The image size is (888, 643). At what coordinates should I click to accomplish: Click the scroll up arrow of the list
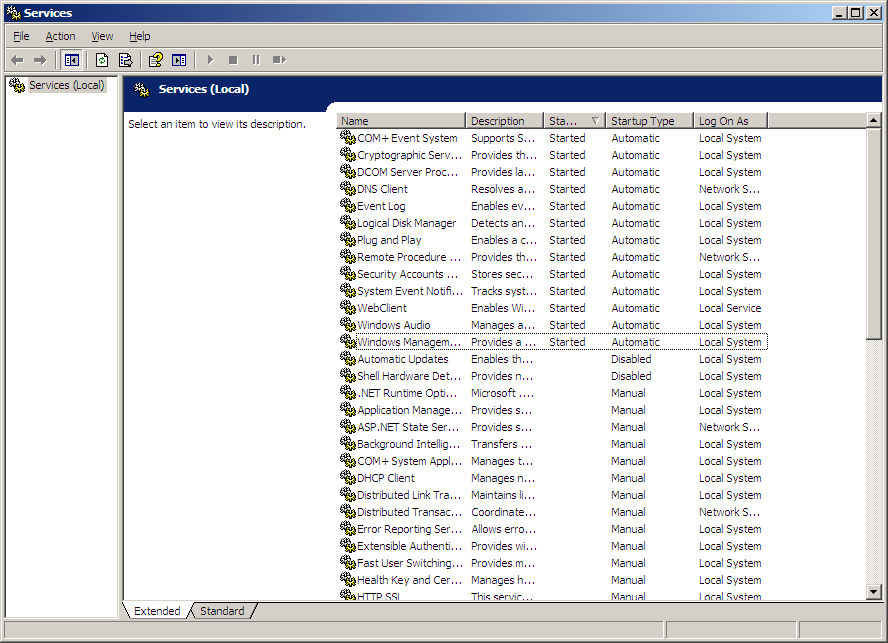[873, 120]
